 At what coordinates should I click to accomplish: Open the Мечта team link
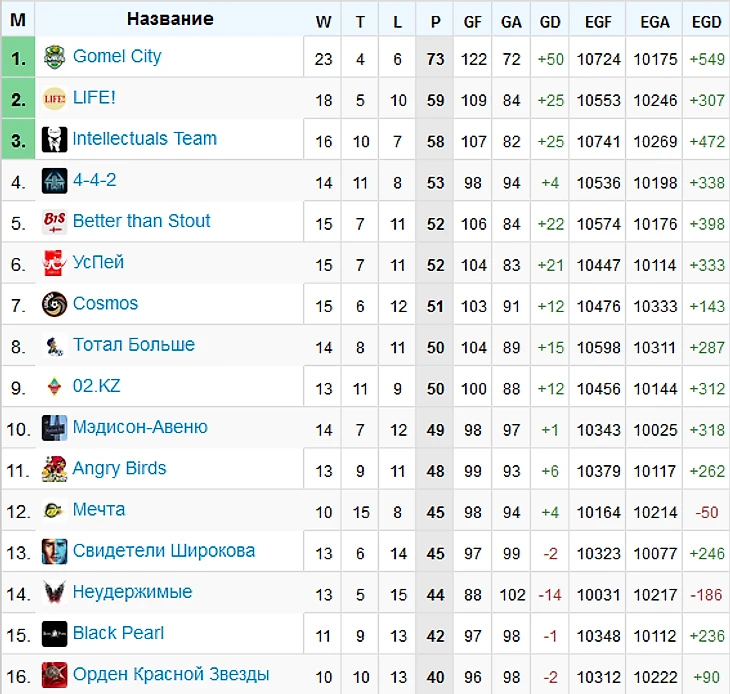coord(99,510)
